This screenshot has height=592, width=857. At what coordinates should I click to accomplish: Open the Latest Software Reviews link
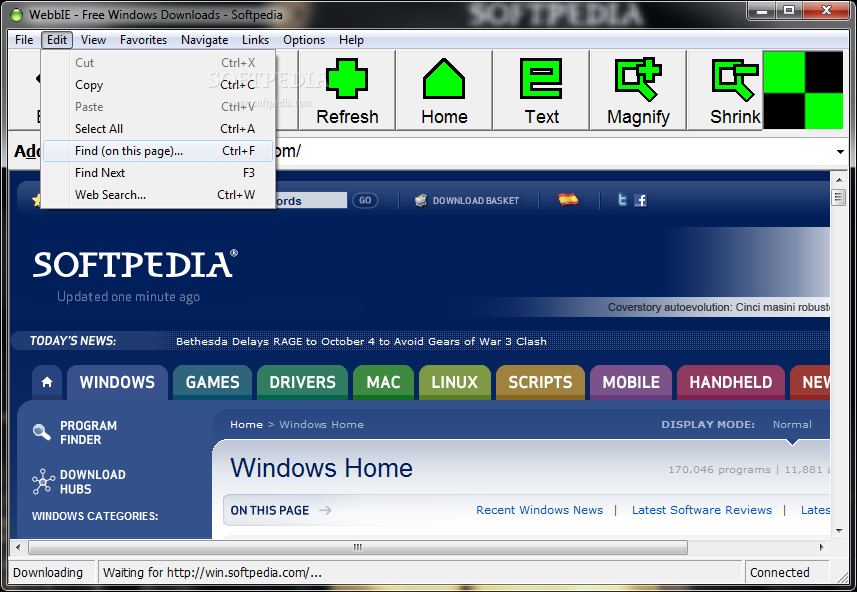pyautogui.click(x=702, y=510)
